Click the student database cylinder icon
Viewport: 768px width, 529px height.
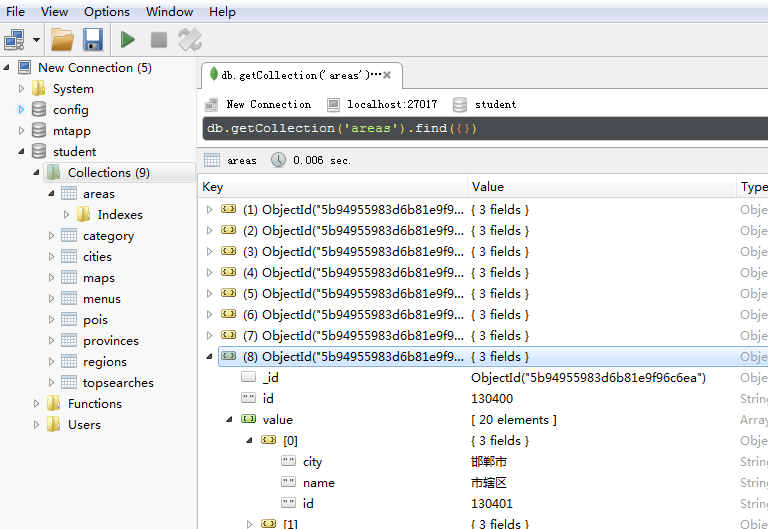[x=39, y=151]
